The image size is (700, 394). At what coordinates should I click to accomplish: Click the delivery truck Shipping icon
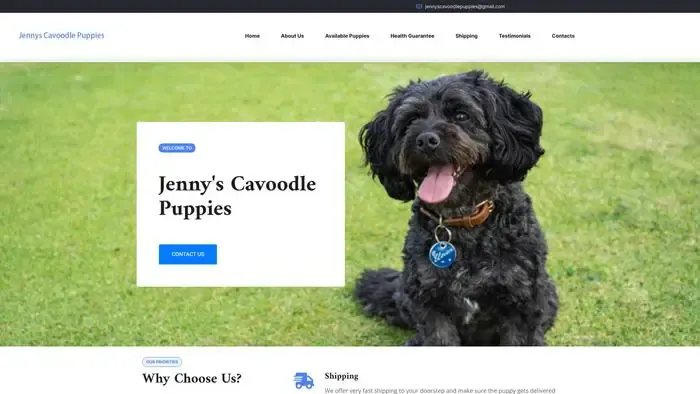(x=304, y=381)
